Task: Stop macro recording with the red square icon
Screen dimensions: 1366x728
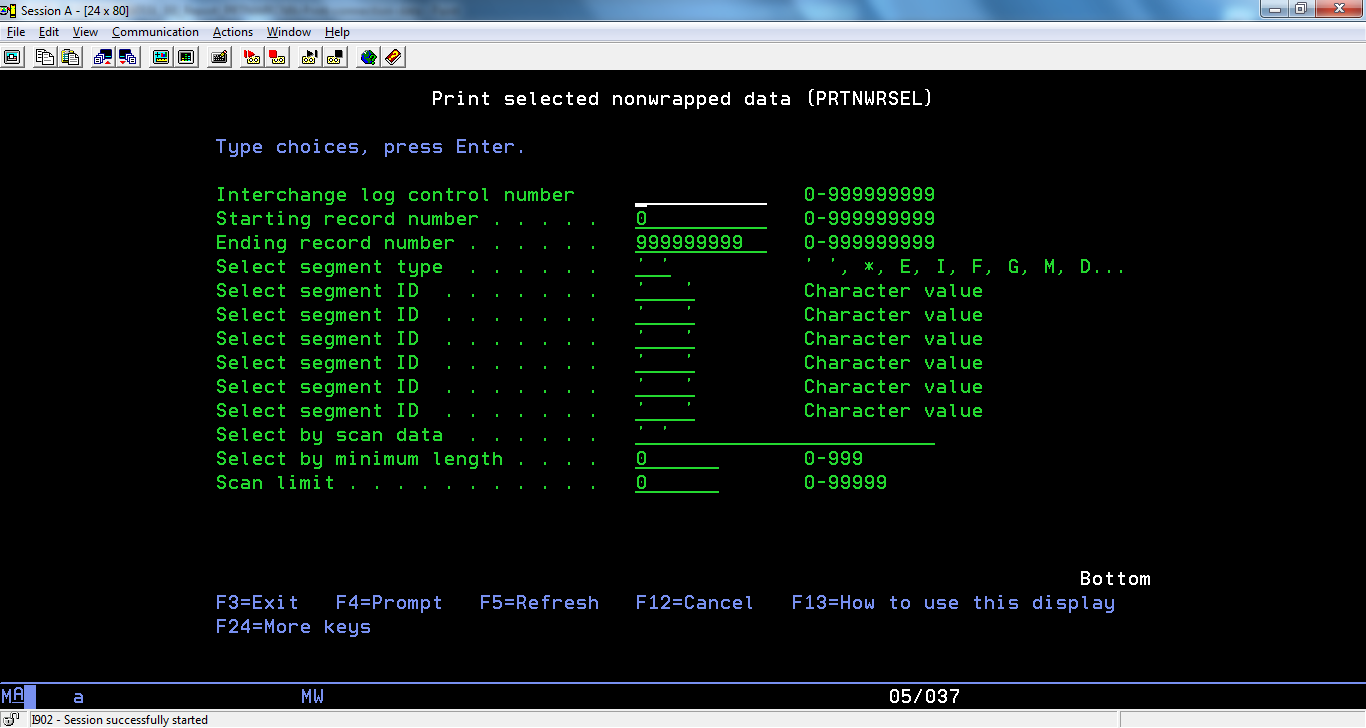Action: (x=277, y=57)
